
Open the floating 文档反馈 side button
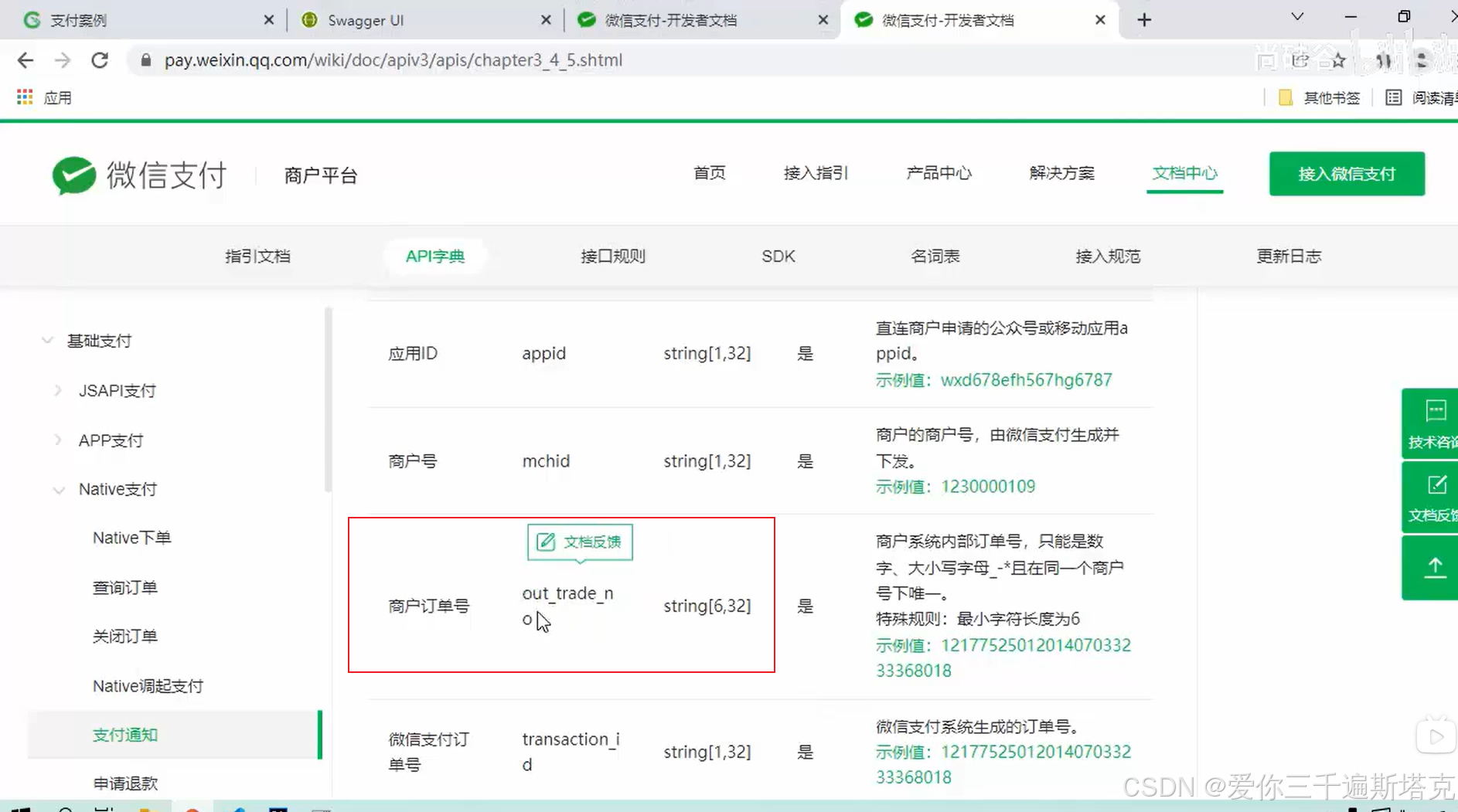pyautogui.click(x=1430, y=498)
